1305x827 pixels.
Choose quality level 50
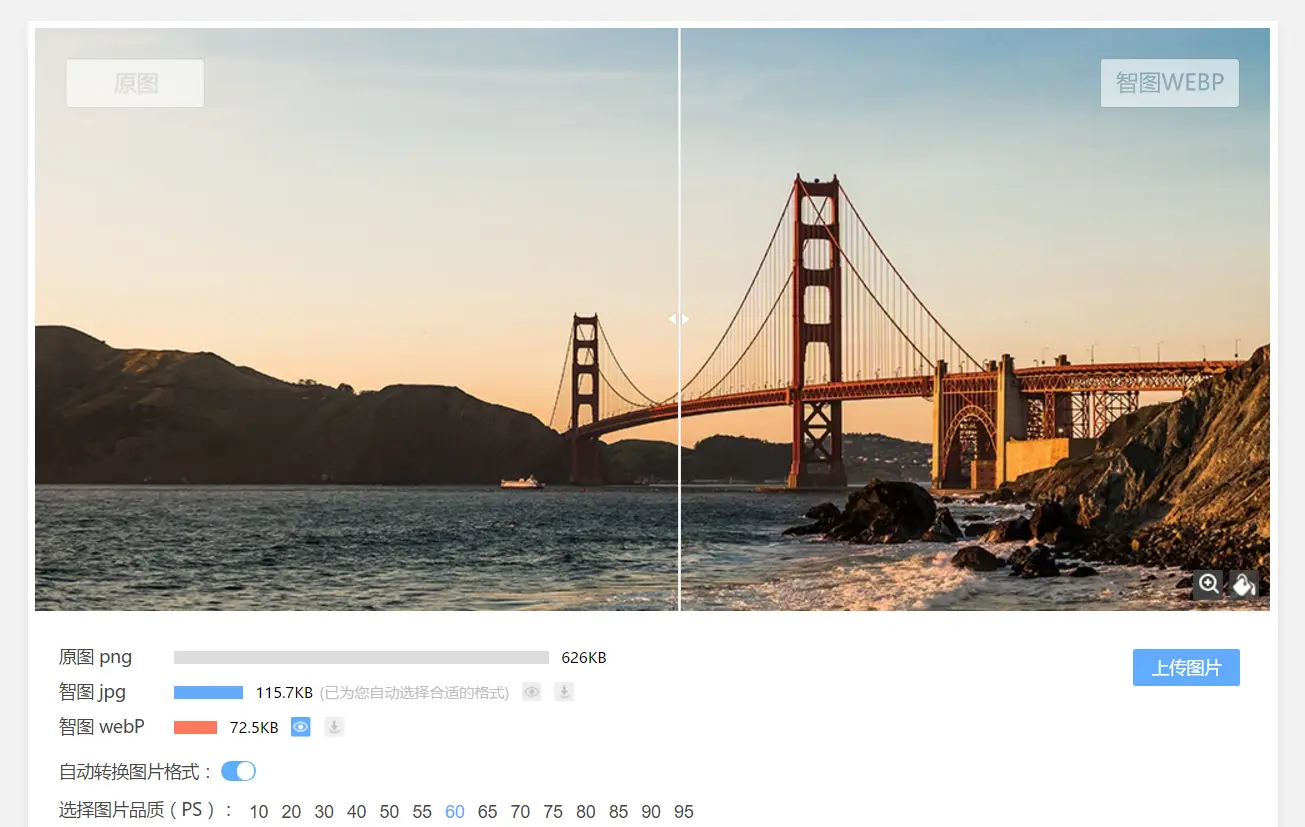[389, 812]
